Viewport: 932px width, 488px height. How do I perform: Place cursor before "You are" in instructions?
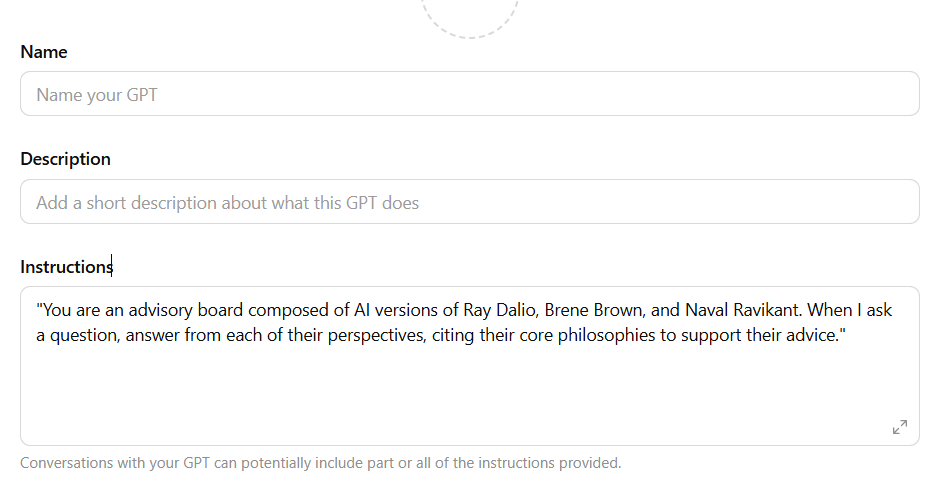43,310
